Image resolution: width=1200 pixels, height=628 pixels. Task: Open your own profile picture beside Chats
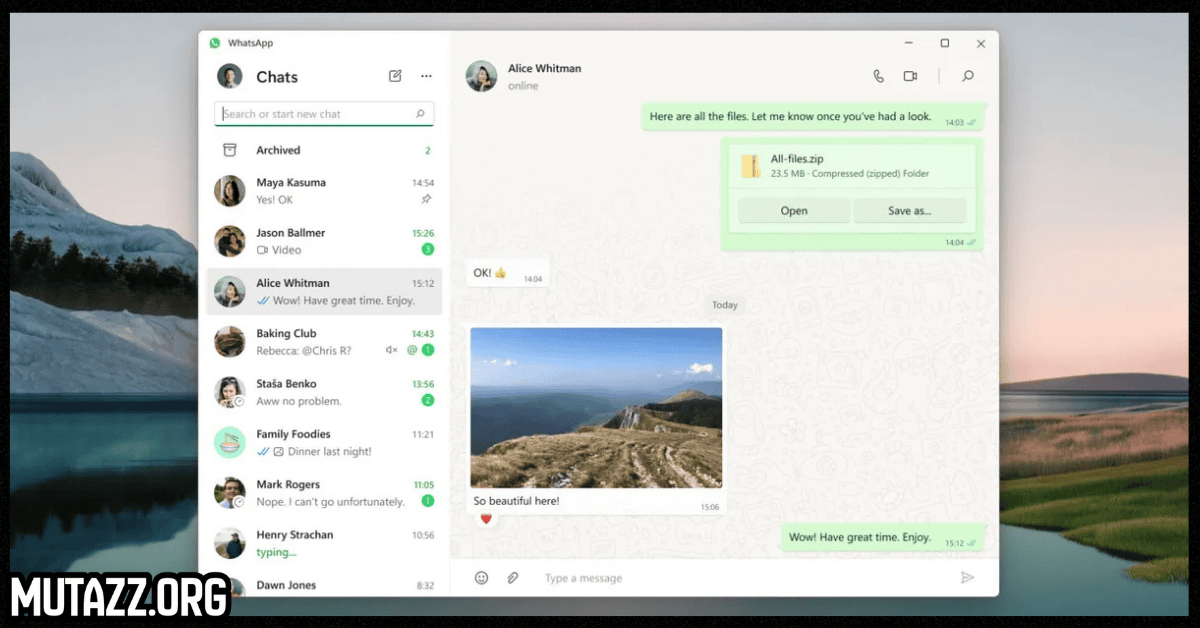(230, 76)
